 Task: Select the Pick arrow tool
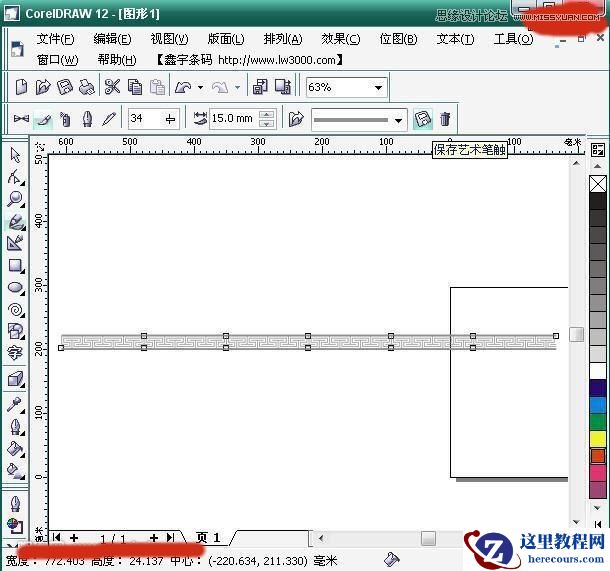pyautogui.click(x=15, y=155)
